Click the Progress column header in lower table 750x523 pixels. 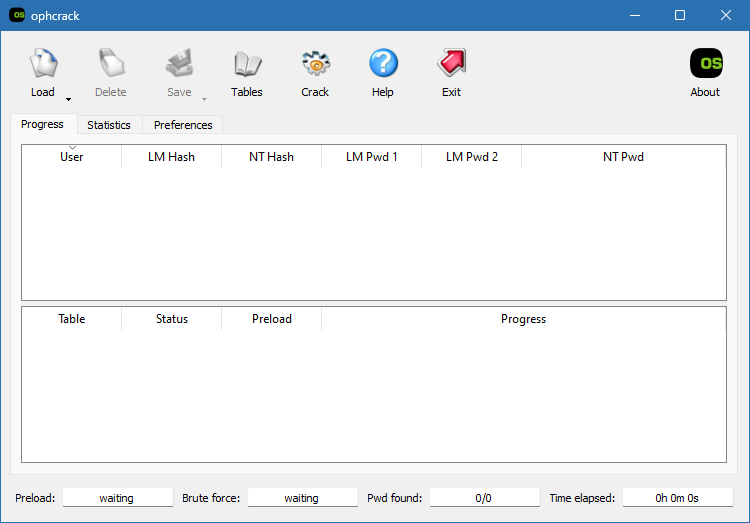pos(523,319)
